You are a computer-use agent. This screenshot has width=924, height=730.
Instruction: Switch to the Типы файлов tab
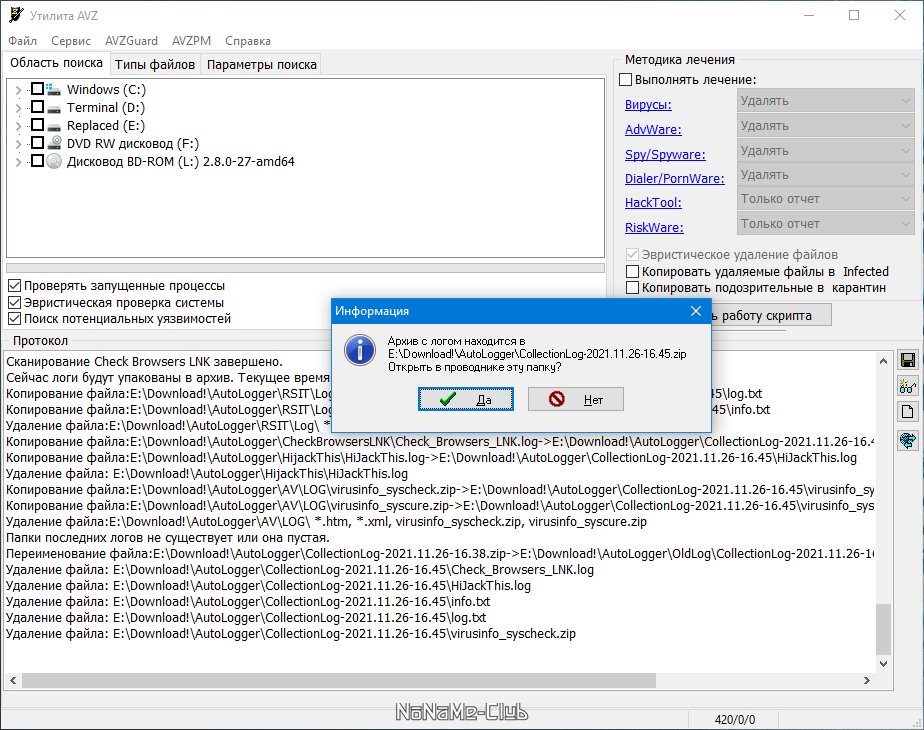[155, 64]
